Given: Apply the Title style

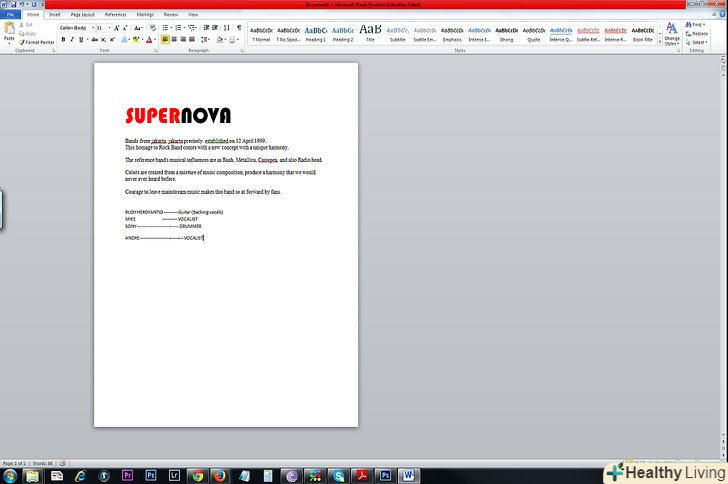Looking at the screenshot, I should [x=370, y=34].
